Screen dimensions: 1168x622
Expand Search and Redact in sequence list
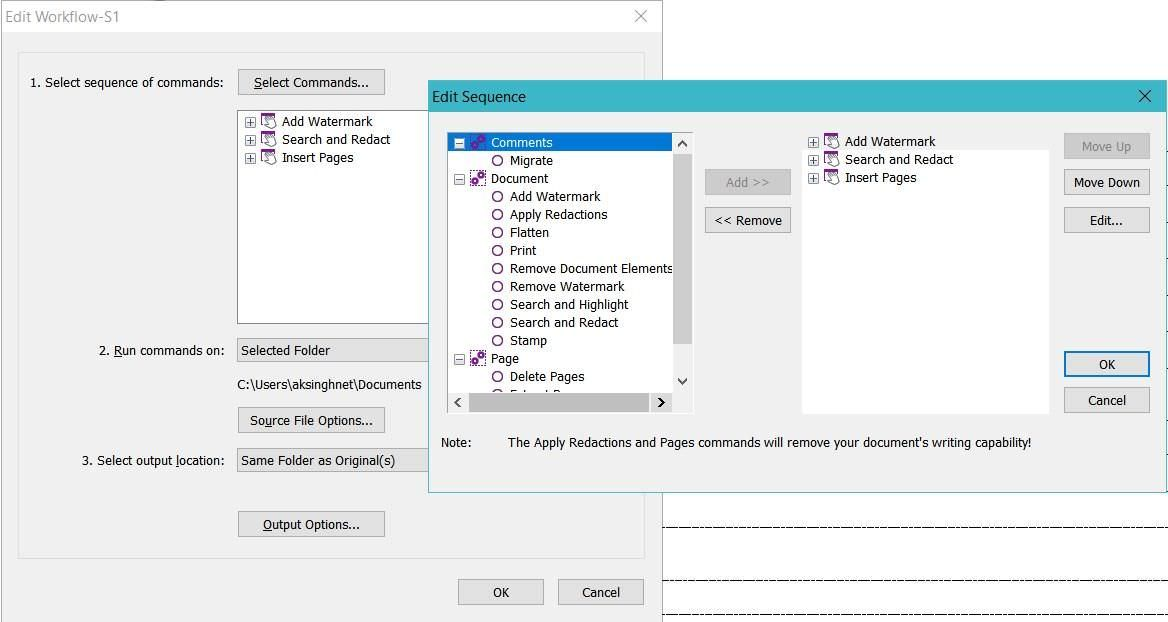pyautogui.click(x=813, y=160)
